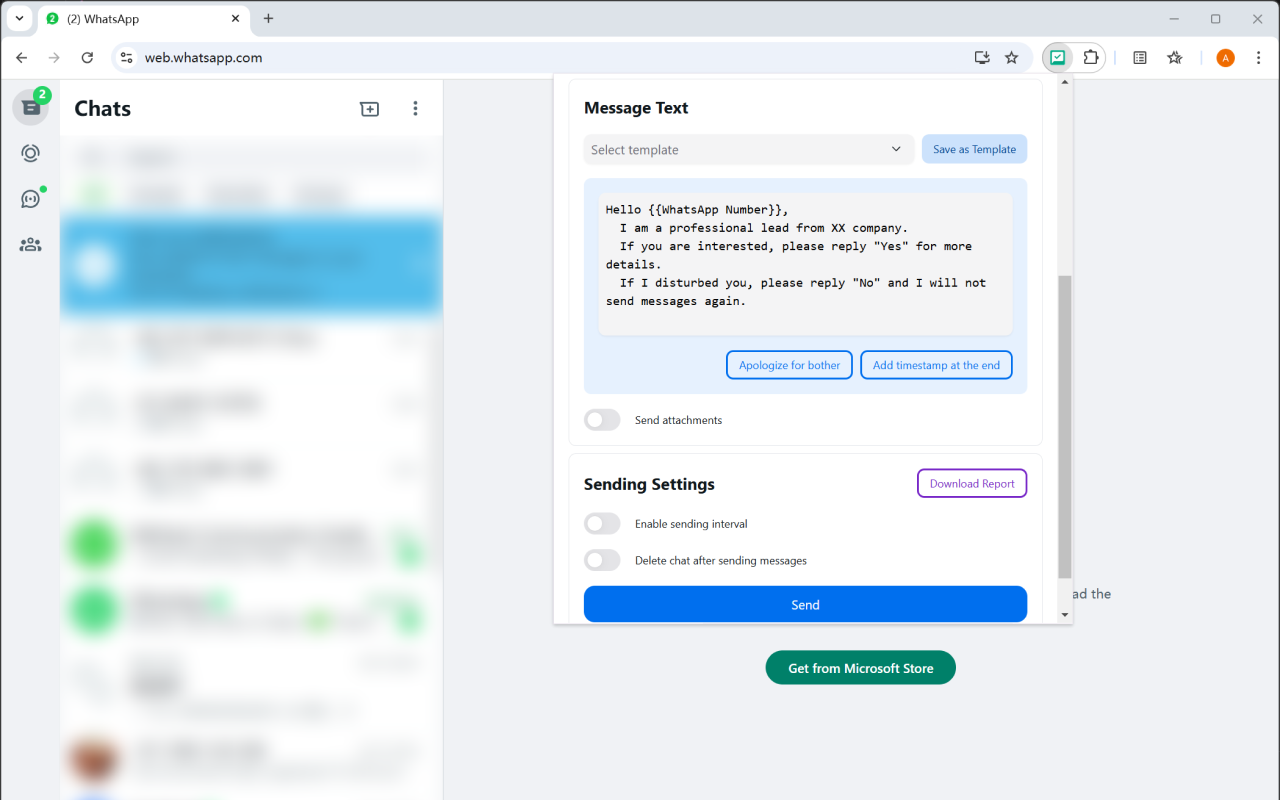View Status updates from the left sidebar

tap(30, 153)
